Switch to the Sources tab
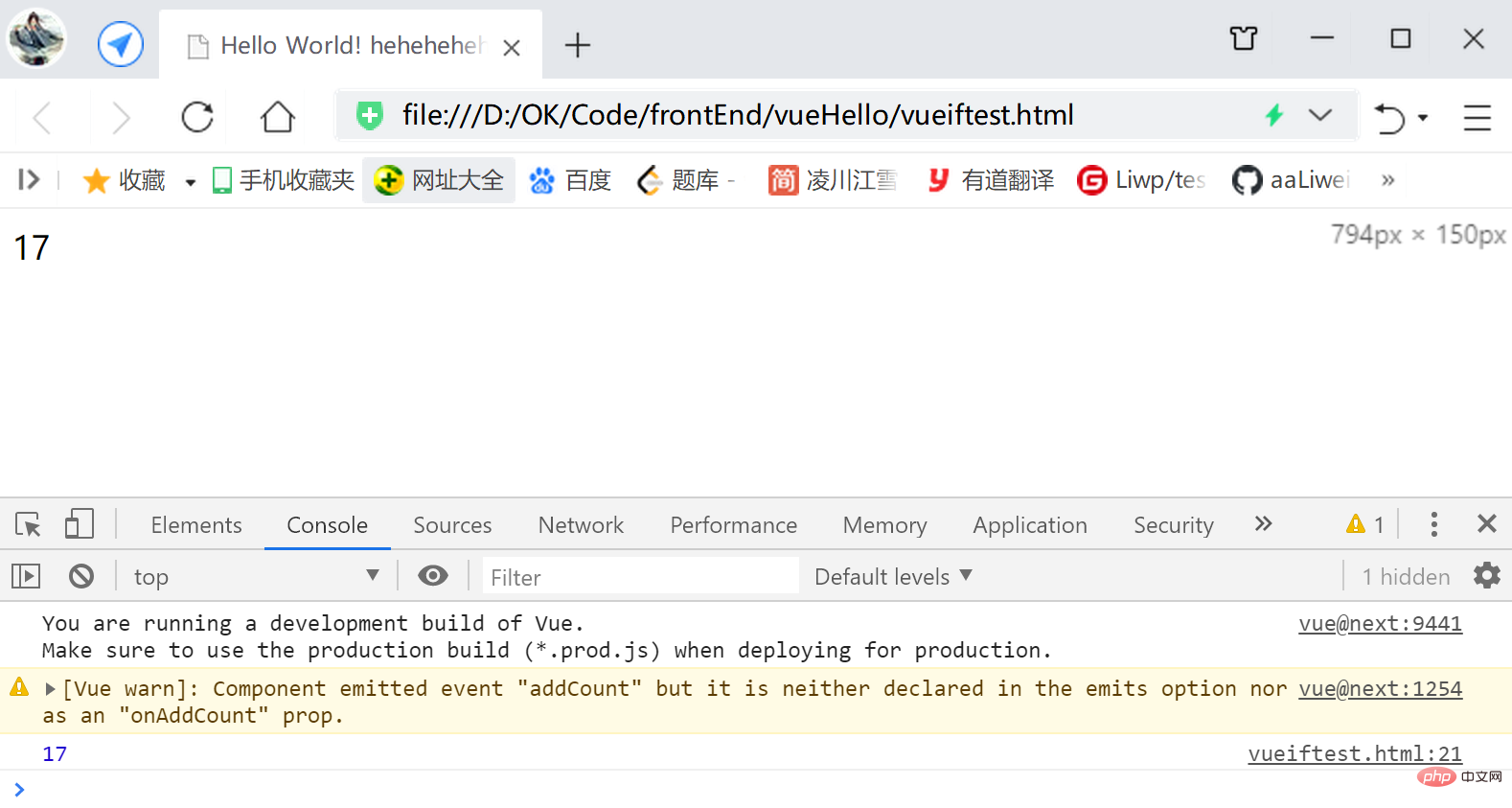This screenshot has height=808, width=1512. coord(452,525)
